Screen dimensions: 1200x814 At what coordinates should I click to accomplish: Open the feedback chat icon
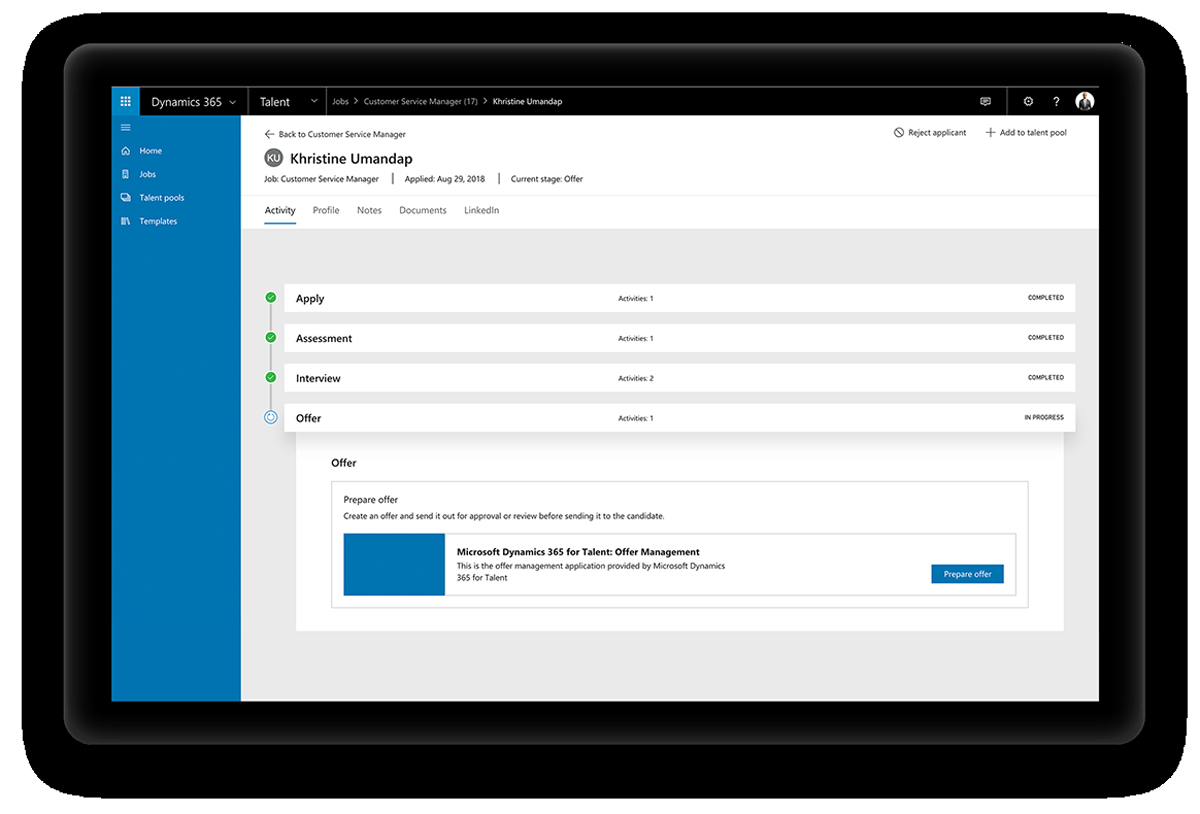[985, 102]
